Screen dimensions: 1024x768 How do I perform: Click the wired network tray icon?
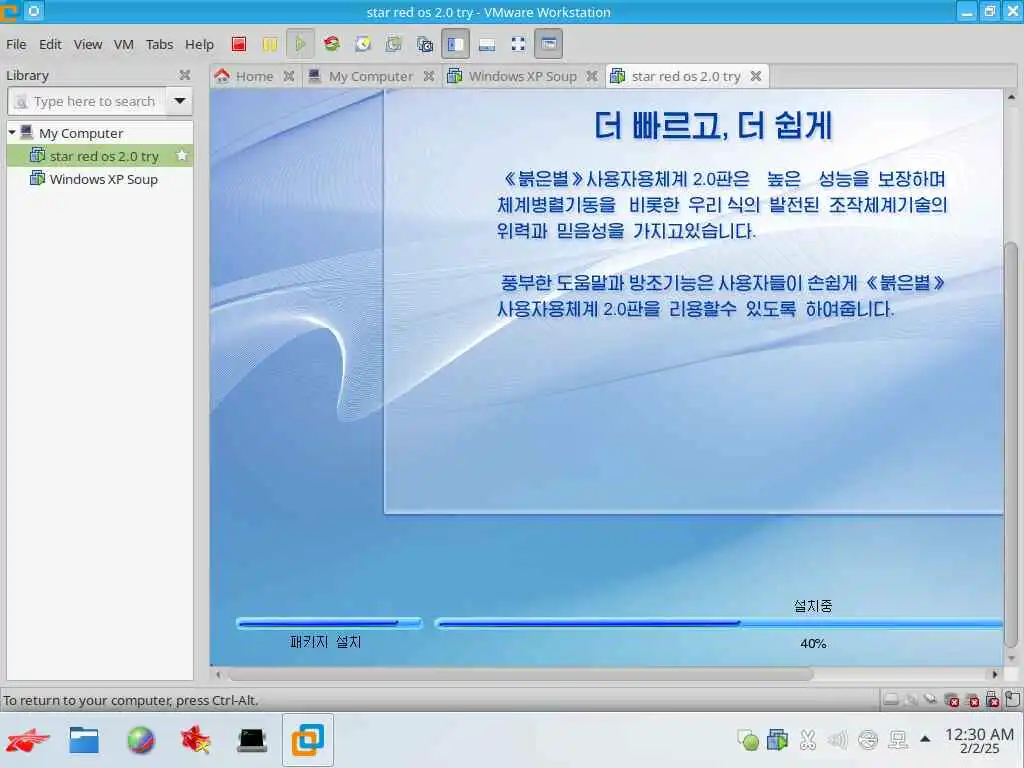898,740
